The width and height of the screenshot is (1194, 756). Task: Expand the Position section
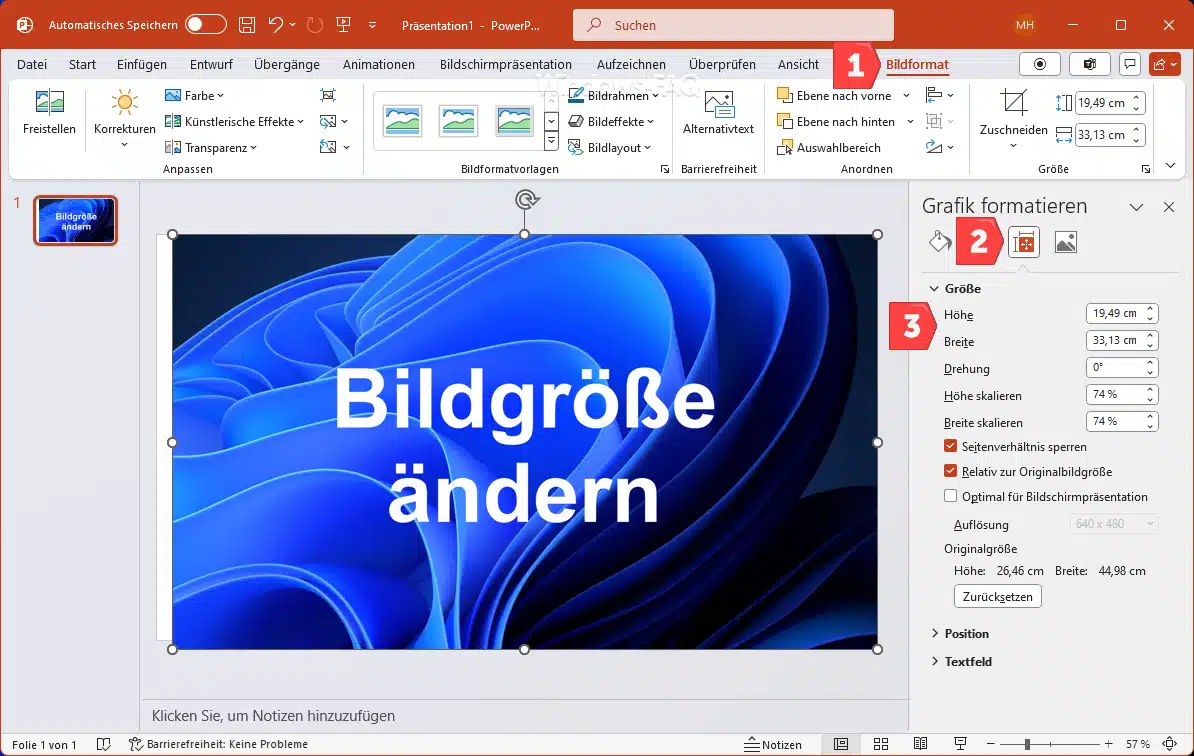[x=966, y=634]
